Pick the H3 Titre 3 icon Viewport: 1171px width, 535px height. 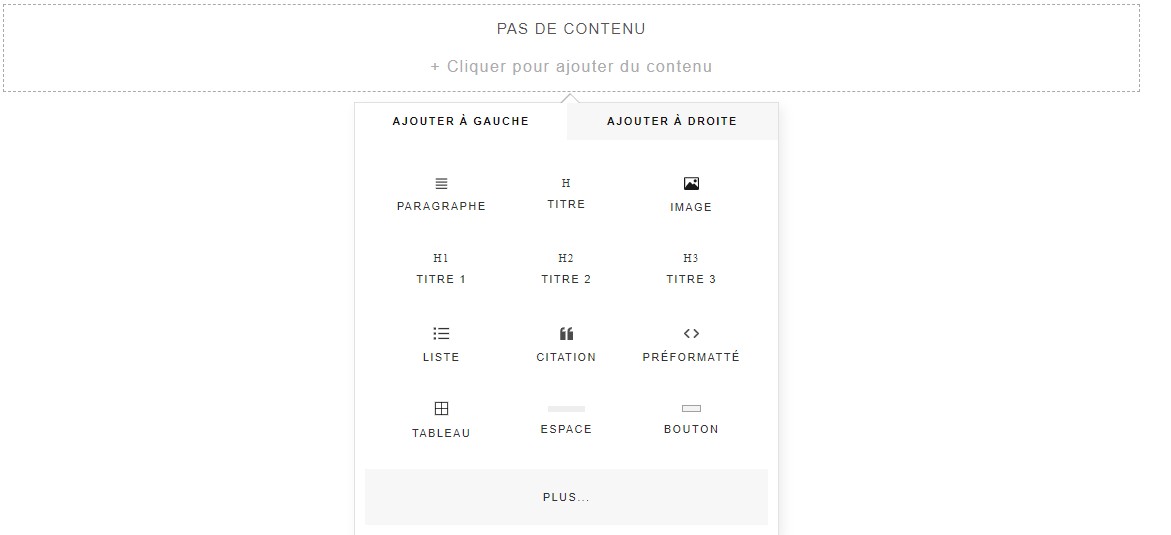(691, 258)
